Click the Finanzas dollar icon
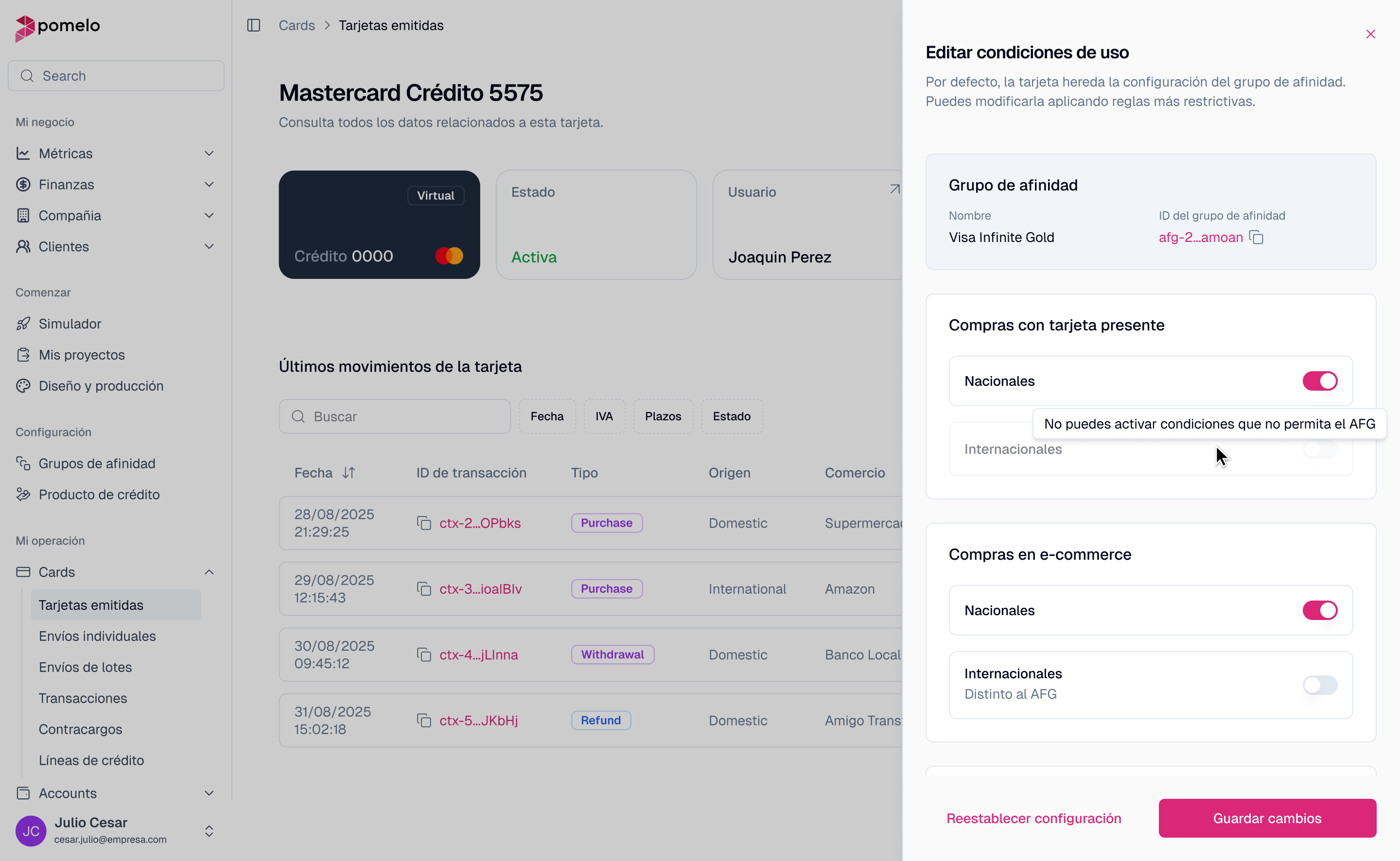The image size is (1400, 861). 23,185
